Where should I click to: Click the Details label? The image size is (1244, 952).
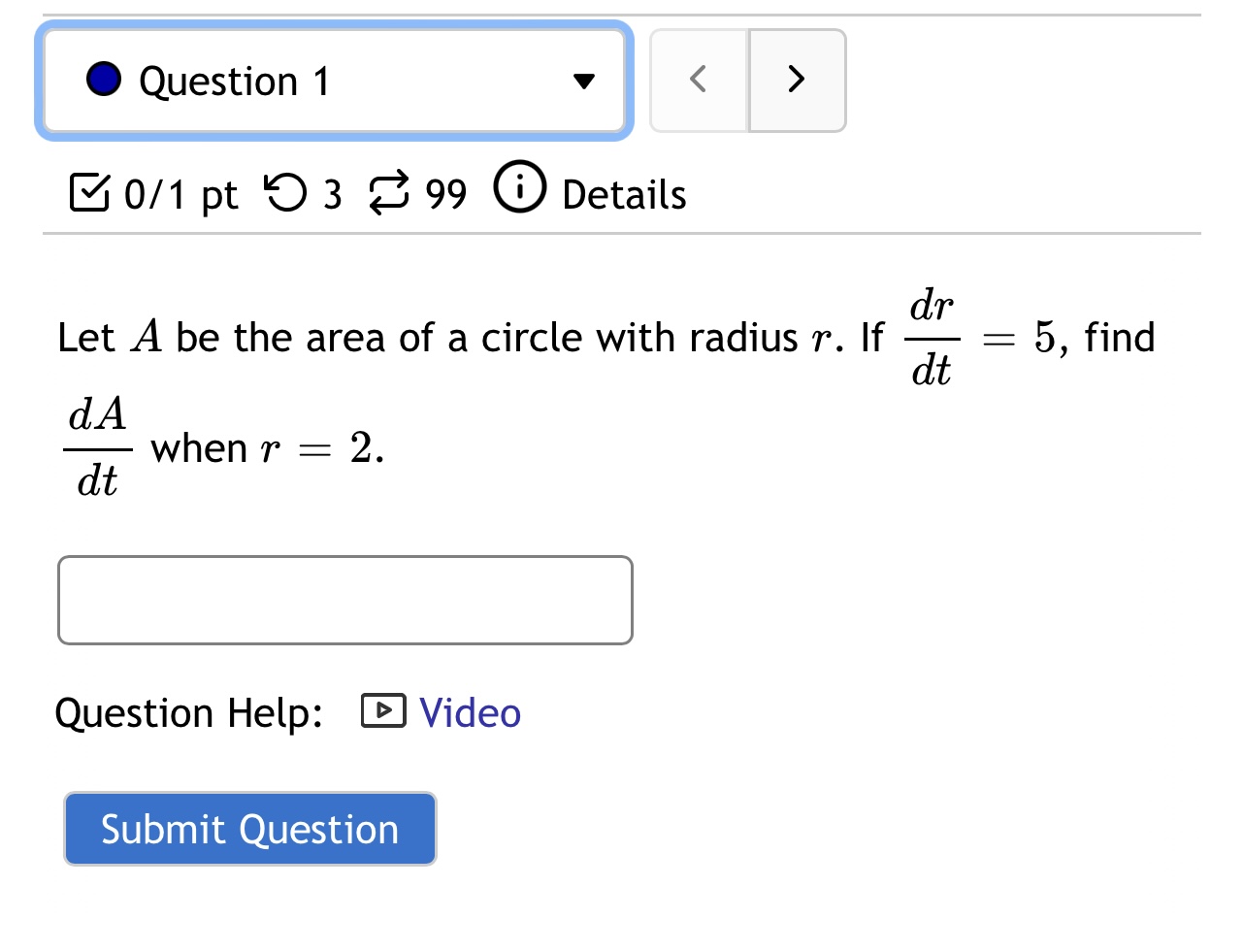[x=622, y=193]
